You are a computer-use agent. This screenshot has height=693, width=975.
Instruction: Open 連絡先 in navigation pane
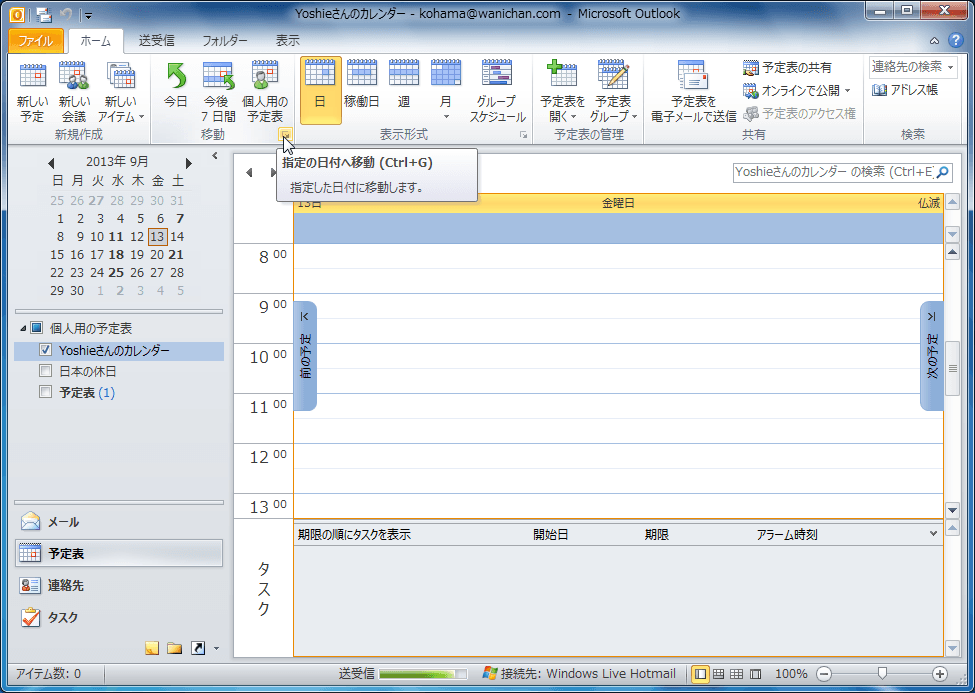[x=119, y=585]
